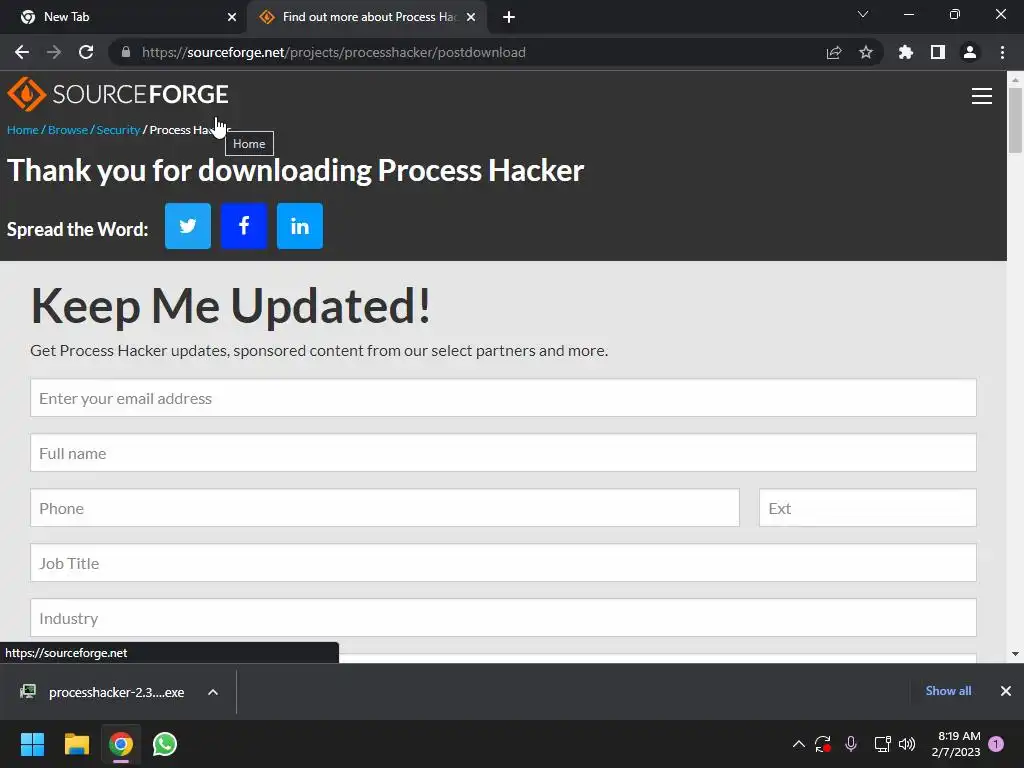Open the notification badge in tray
This screenshot has height=768, width=1024.
996,744
